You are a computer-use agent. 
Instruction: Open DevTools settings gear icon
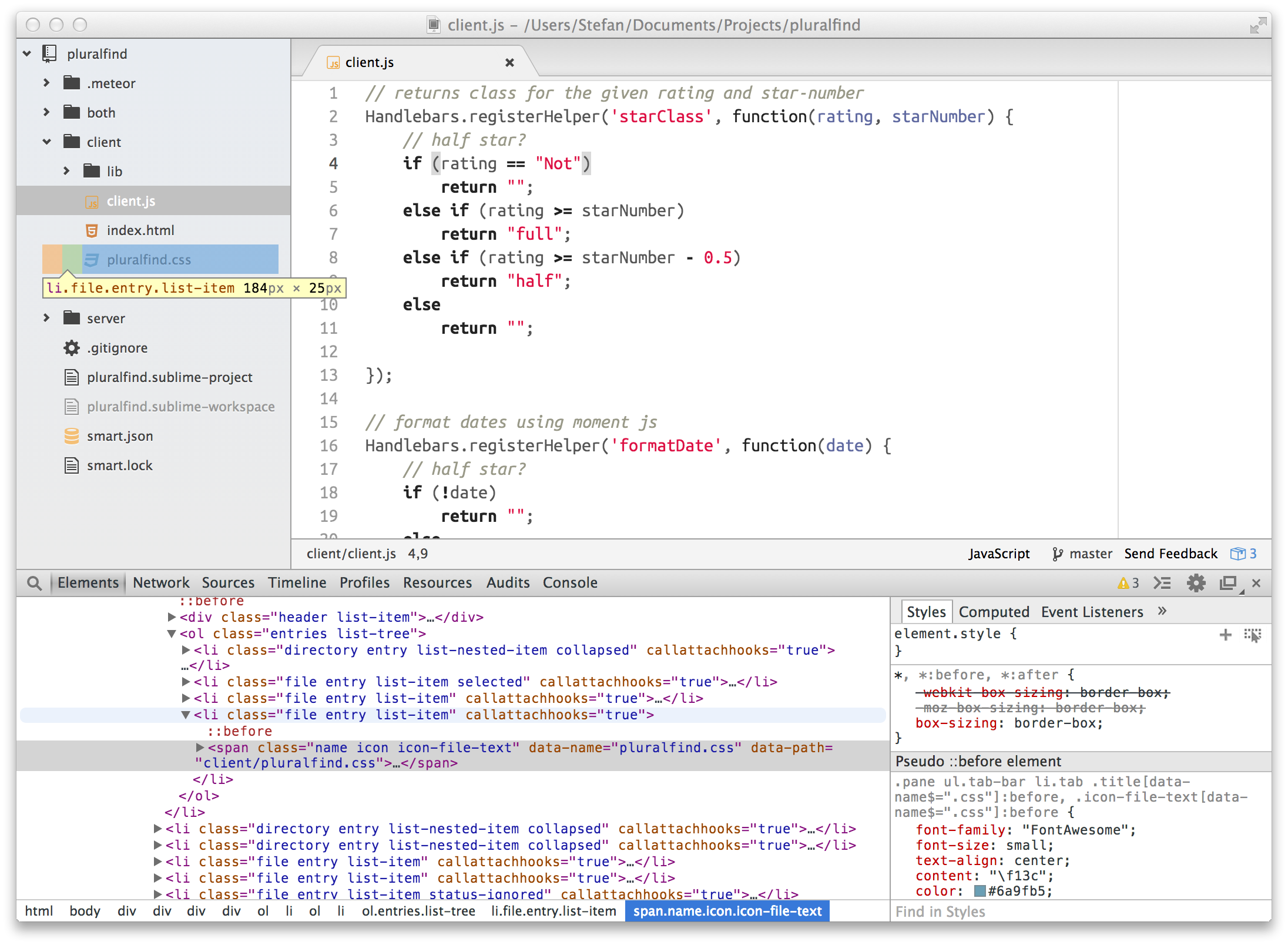pyautogui.click(x=1196, y=583)
